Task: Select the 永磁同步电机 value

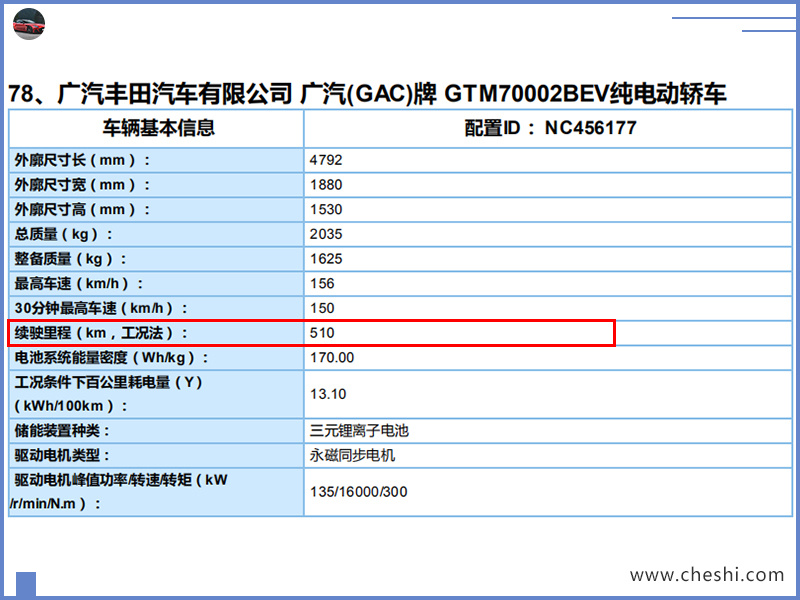Action: point(352,456)
